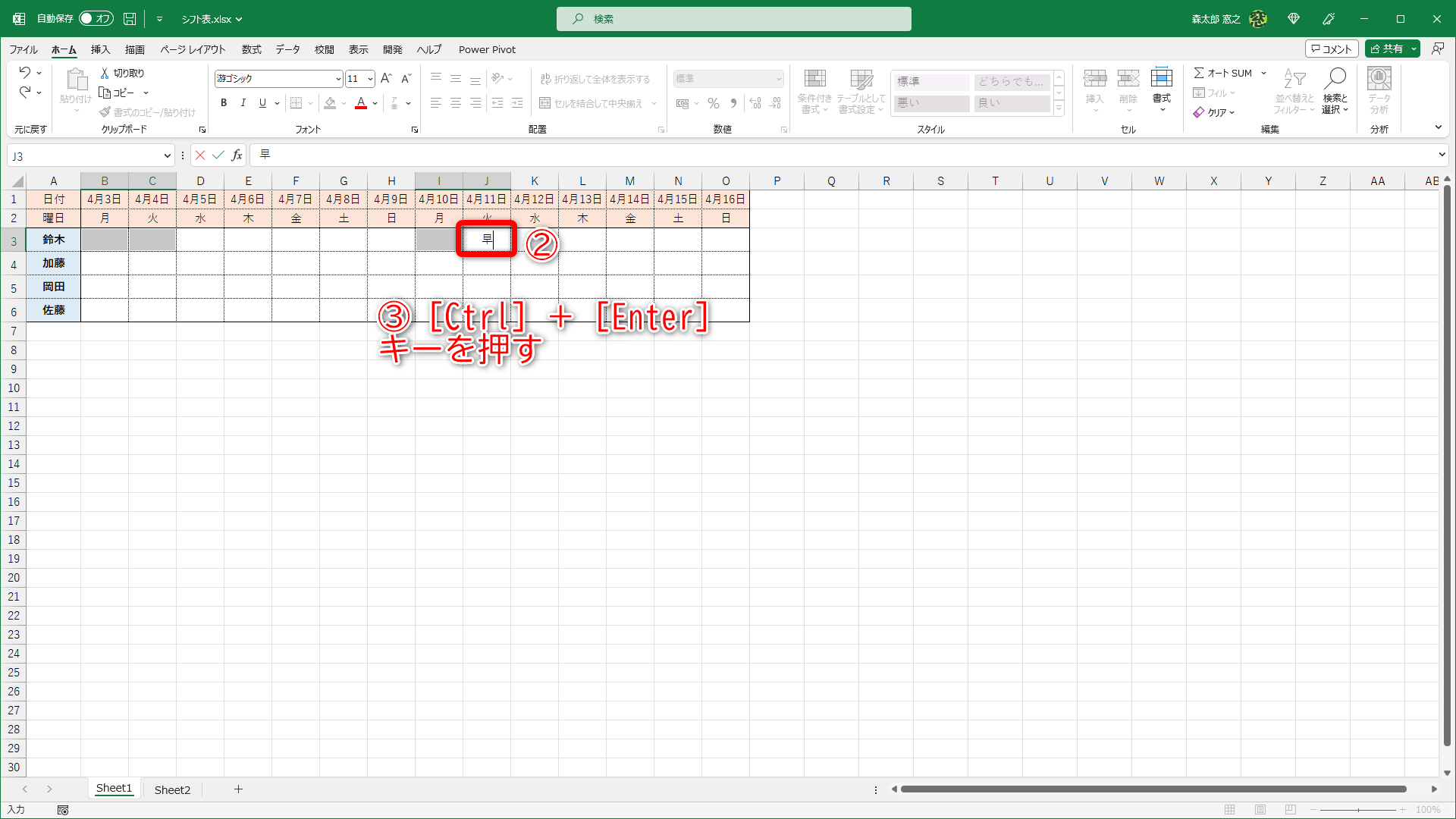Open the font name dropdown
Image resolution: width=1456 pixels, height=819 pixels.
tap(338, 79)
